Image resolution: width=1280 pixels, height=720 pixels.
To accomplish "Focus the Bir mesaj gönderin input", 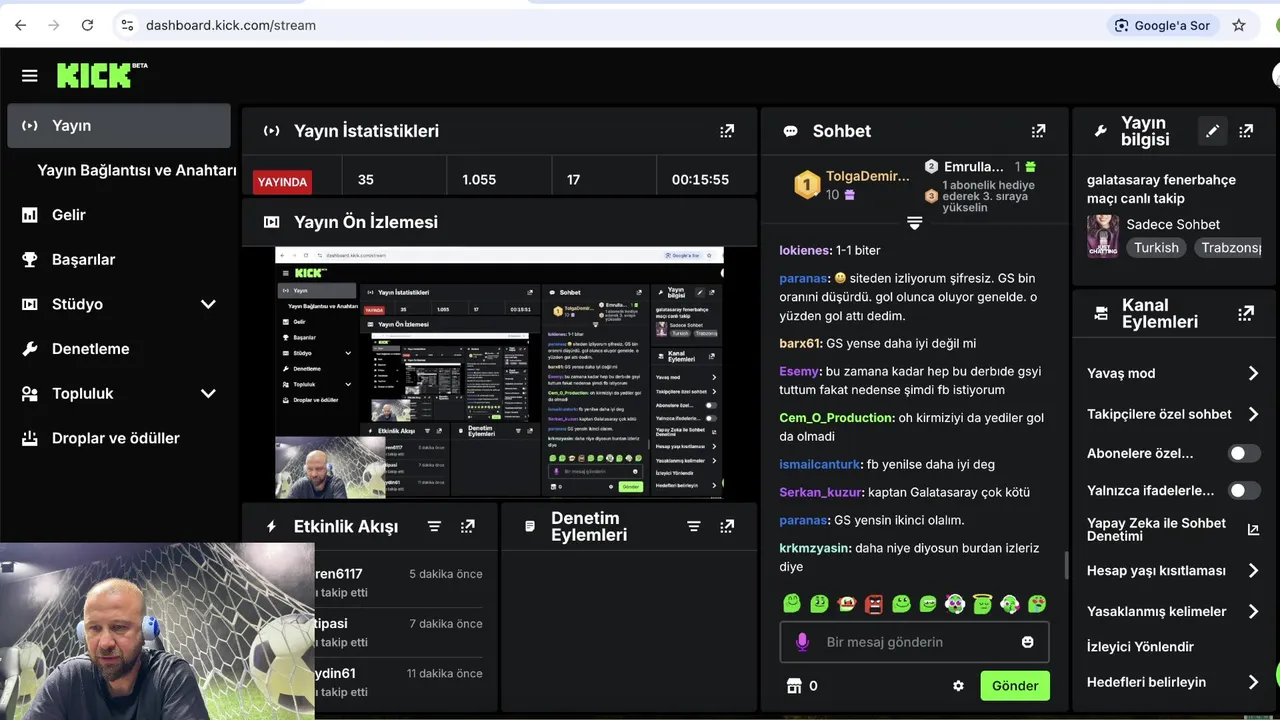I will click(914, 642).
